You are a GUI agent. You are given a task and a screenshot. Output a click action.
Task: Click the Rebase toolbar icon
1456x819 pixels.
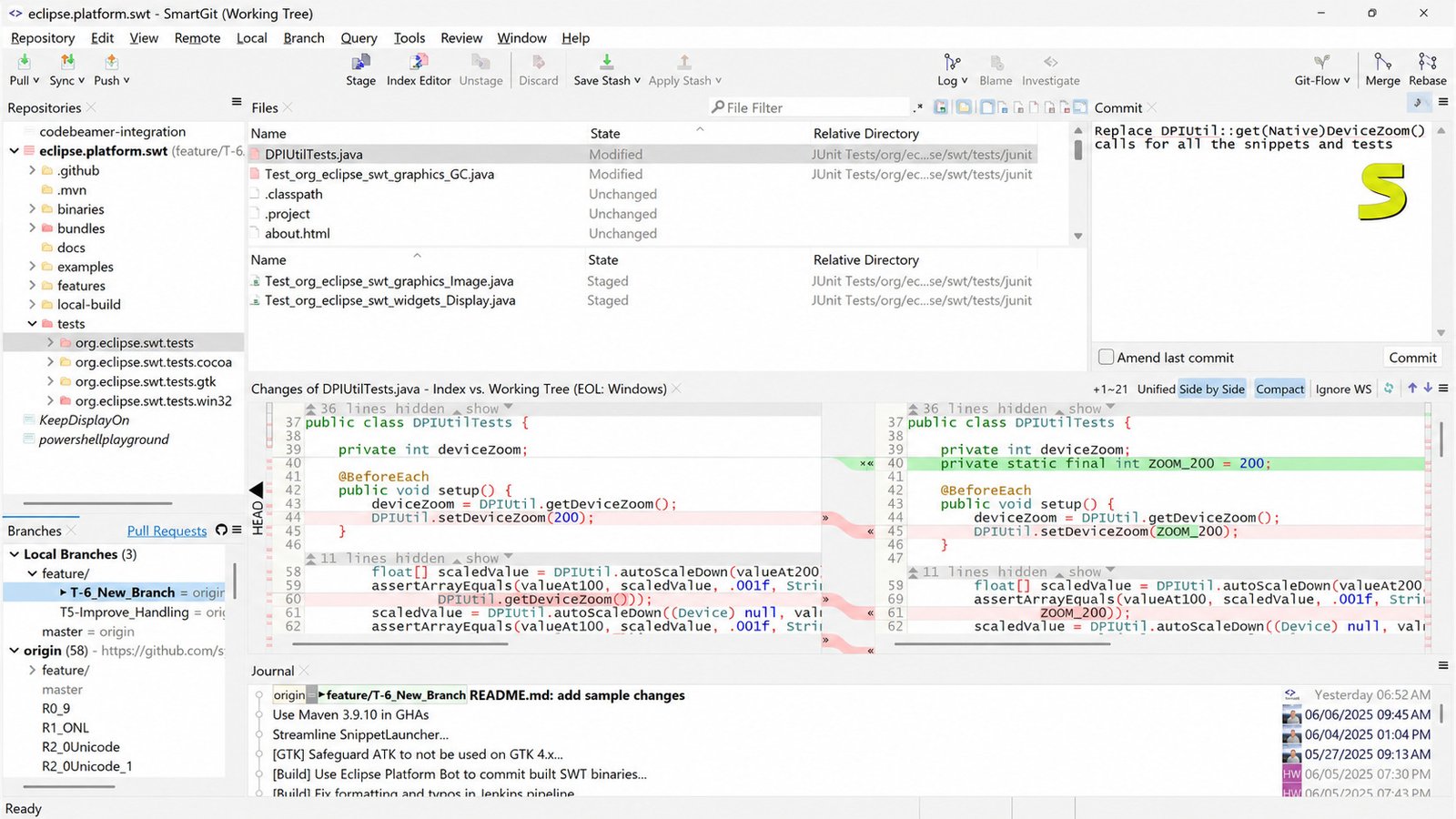1427,62
